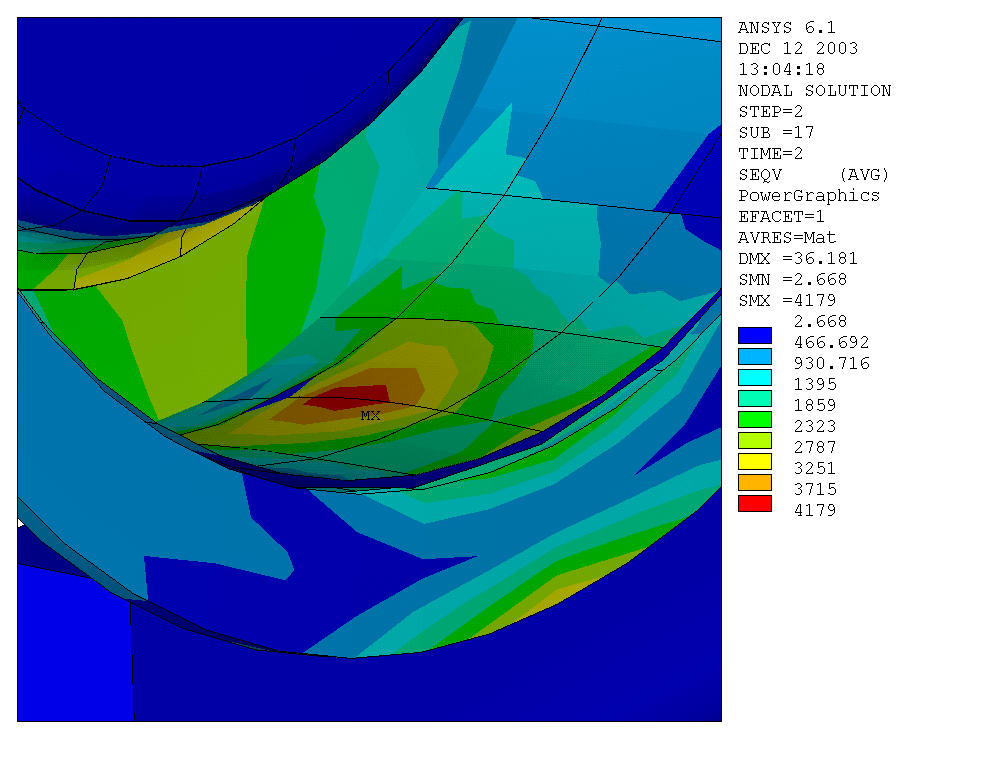Screen dimensions: 985x783
Task: Click the 'DMX =36.181' value
Action: (798, 258)
